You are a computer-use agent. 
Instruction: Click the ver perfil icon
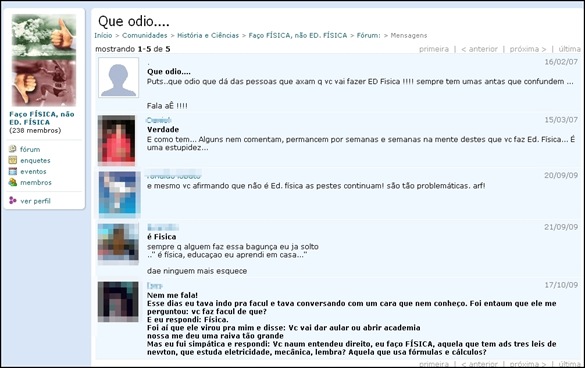pyautogui.click(x=13, y=200)
